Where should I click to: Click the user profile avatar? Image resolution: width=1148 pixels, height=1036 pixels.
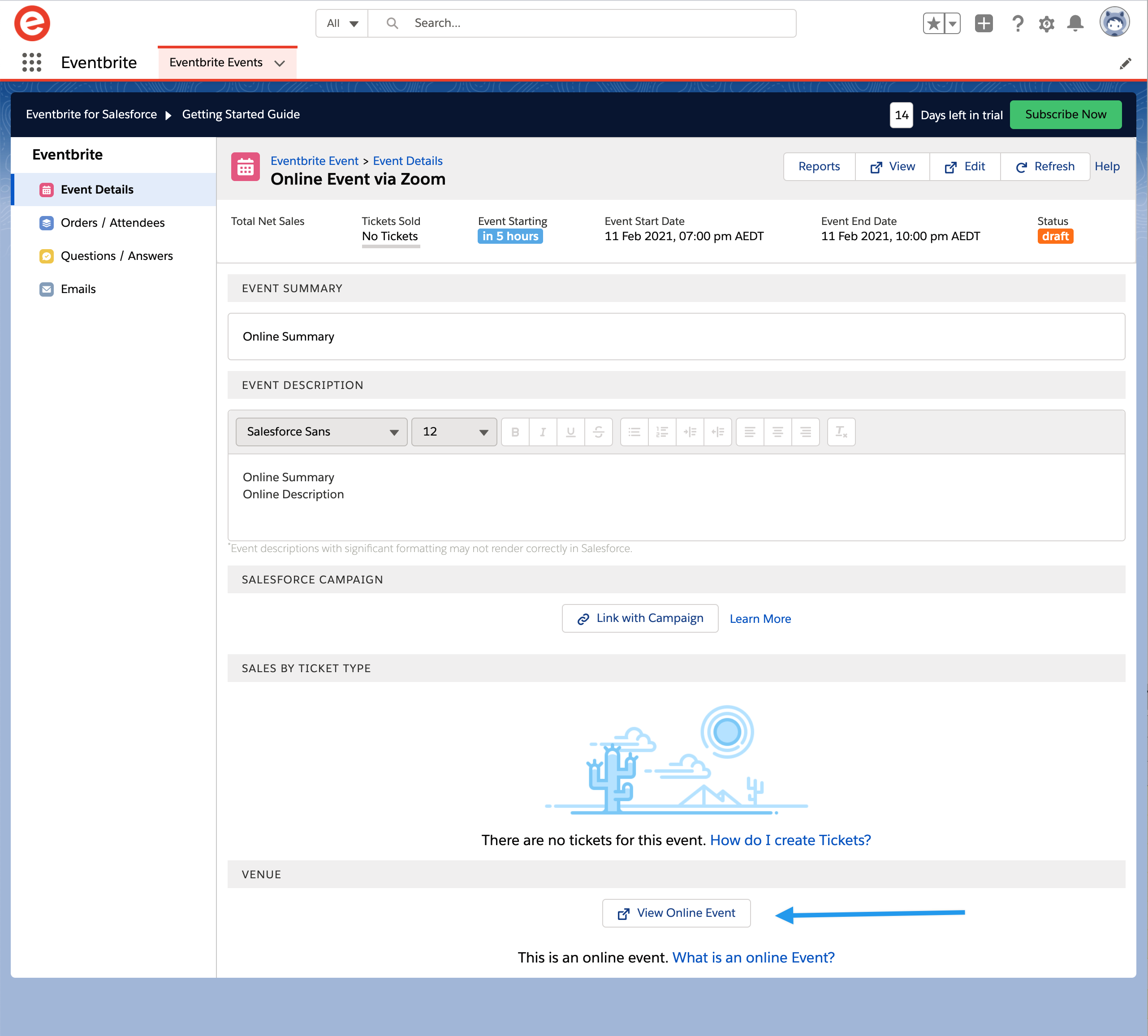click(x=1114, y=22)
